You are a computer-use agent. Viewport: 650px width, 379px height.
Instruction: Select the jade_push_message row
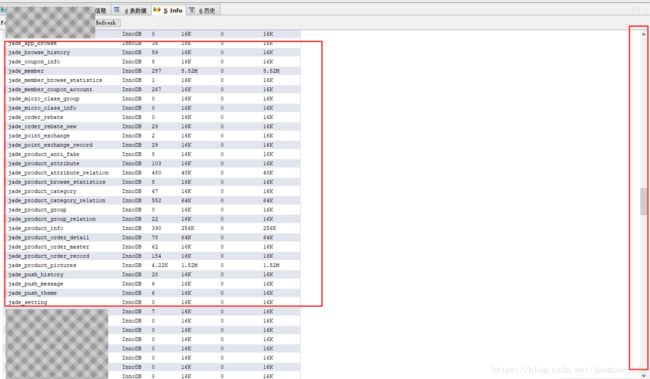point(153,284)
